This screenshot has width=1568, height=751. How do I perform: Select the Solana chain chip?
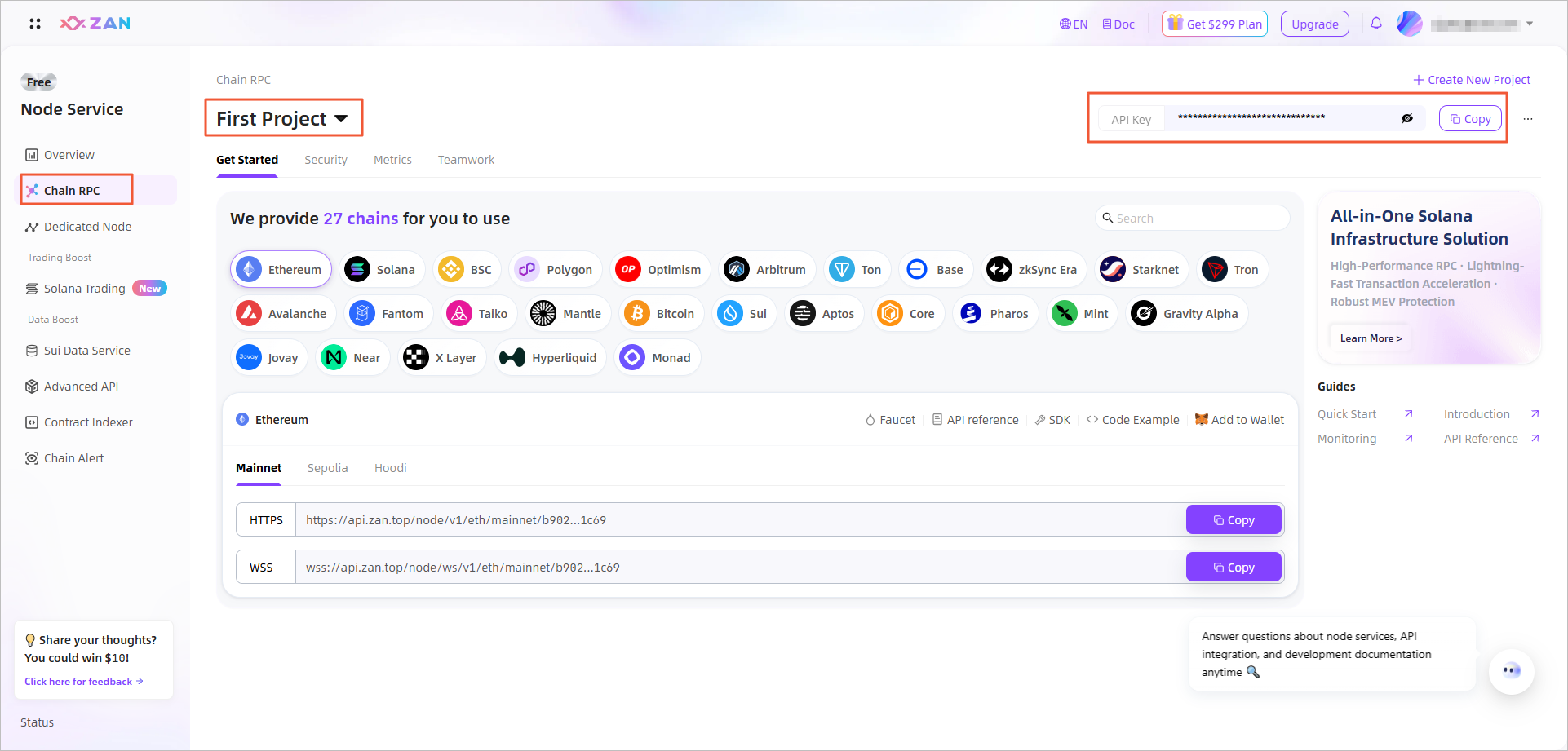(381, 270)
